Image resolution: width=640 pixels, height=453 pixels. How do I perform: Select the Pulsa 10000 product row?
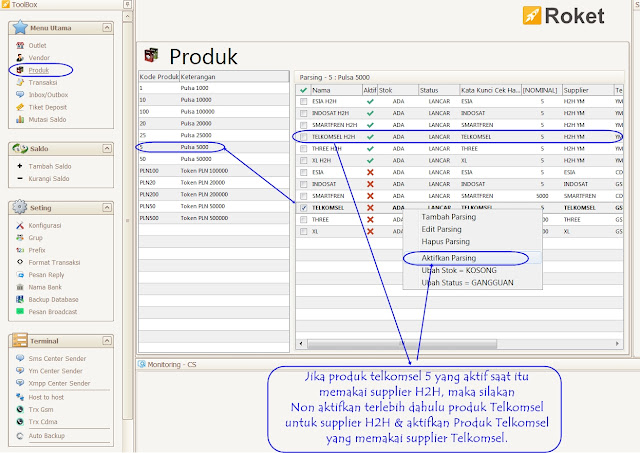click(x=214, y=100)
